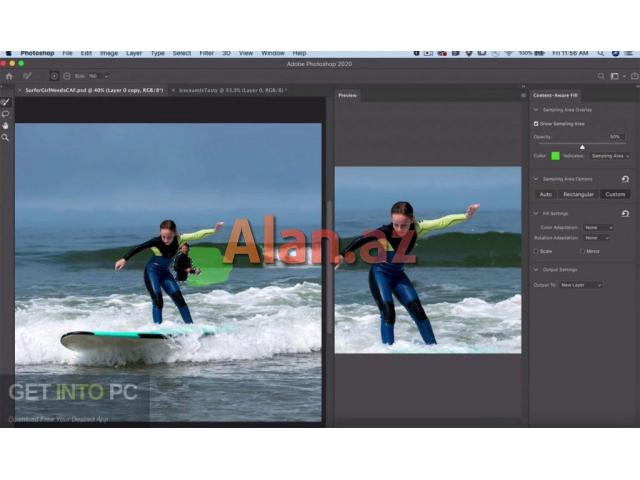Open the workspace layout switcher icon
This screenshot has height=480, width=640.
click(614, 76)
